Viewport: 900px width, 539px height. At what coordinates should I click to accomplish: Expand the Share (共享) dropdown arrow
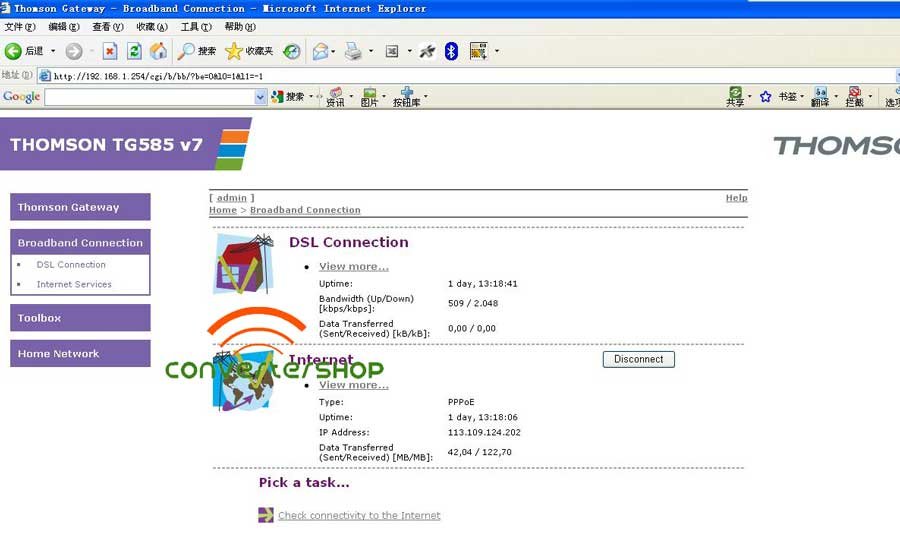coord(749,97)
